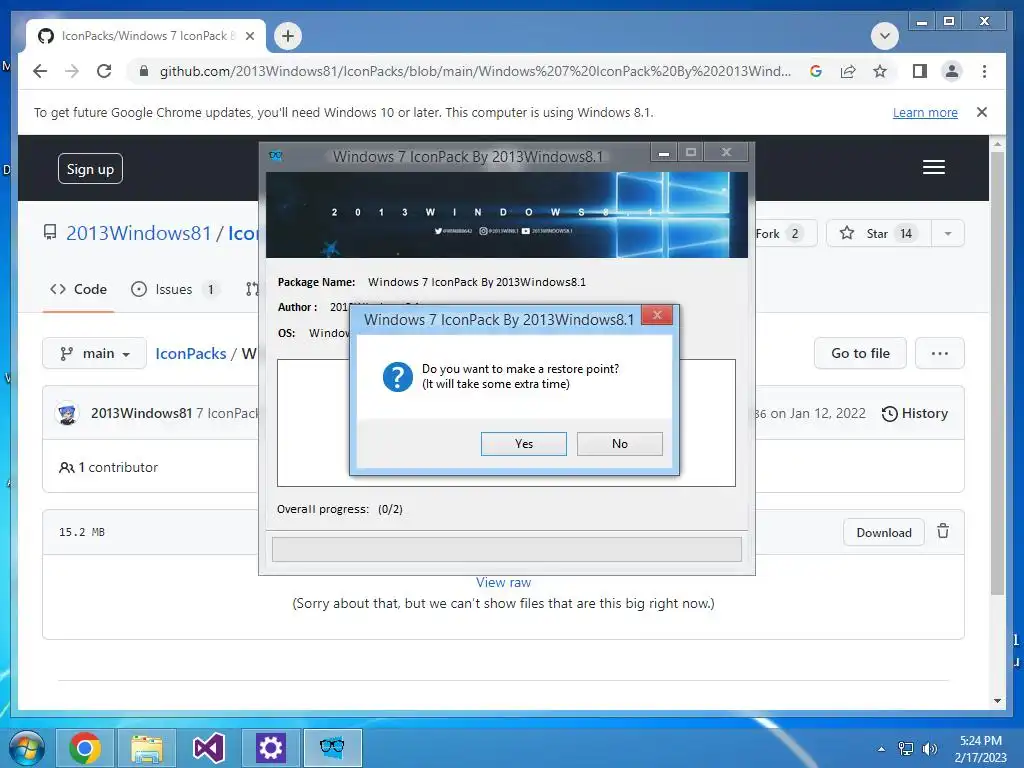Open Learn more link about updates
Viewport: 1024px width, 768px height.
click(x=925, y=112)
